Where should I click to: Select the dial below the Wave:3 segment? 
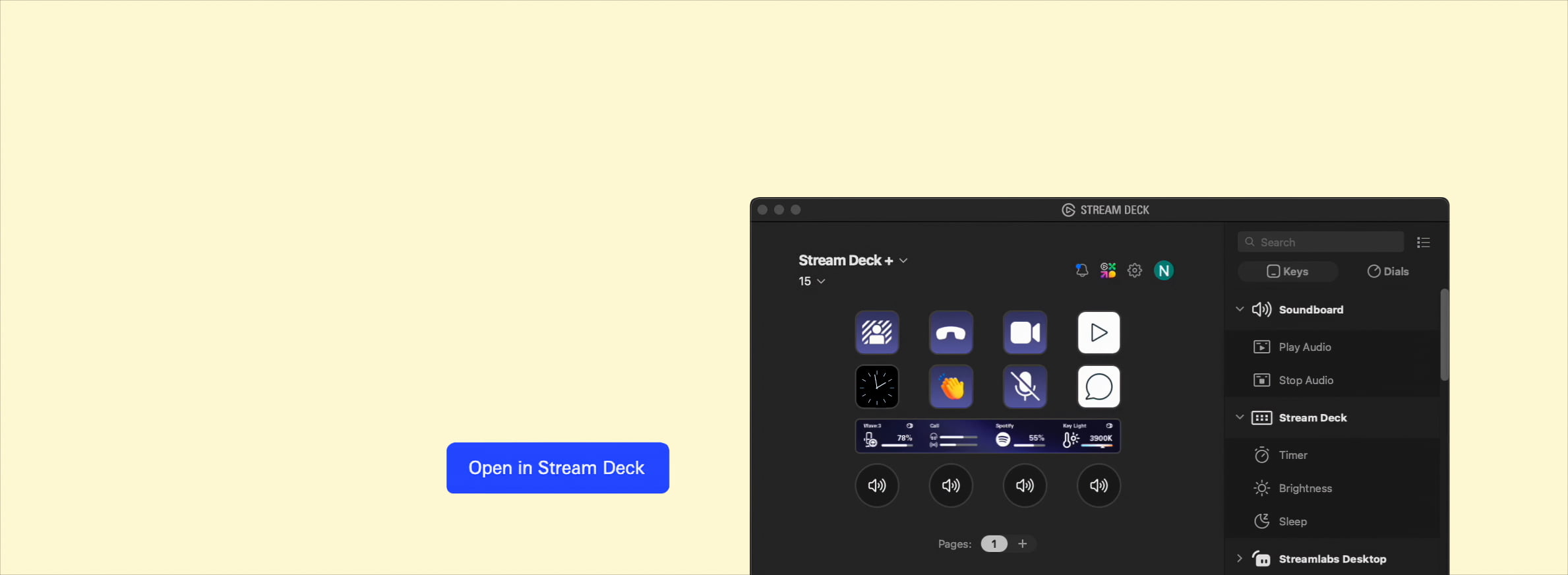click(877, 485)
